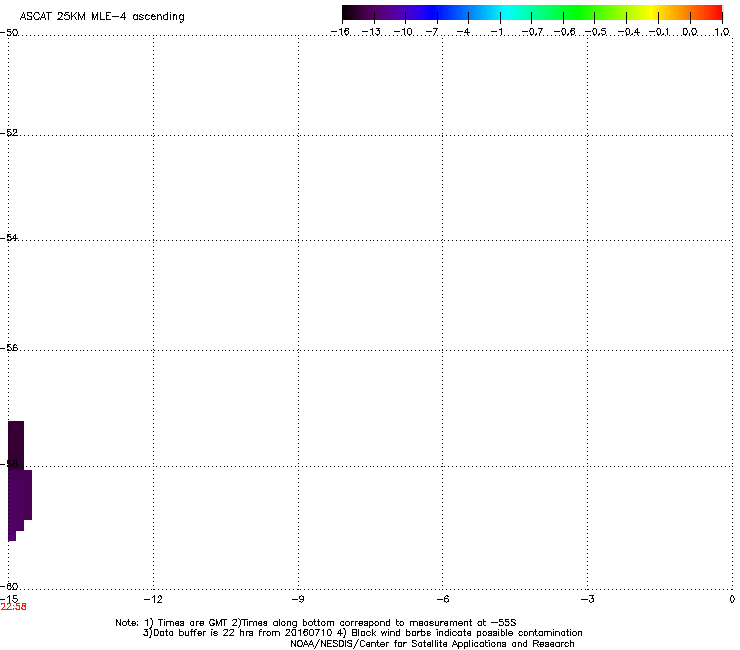Click the NOAA/NESDIS credit line

coord(432,644)
